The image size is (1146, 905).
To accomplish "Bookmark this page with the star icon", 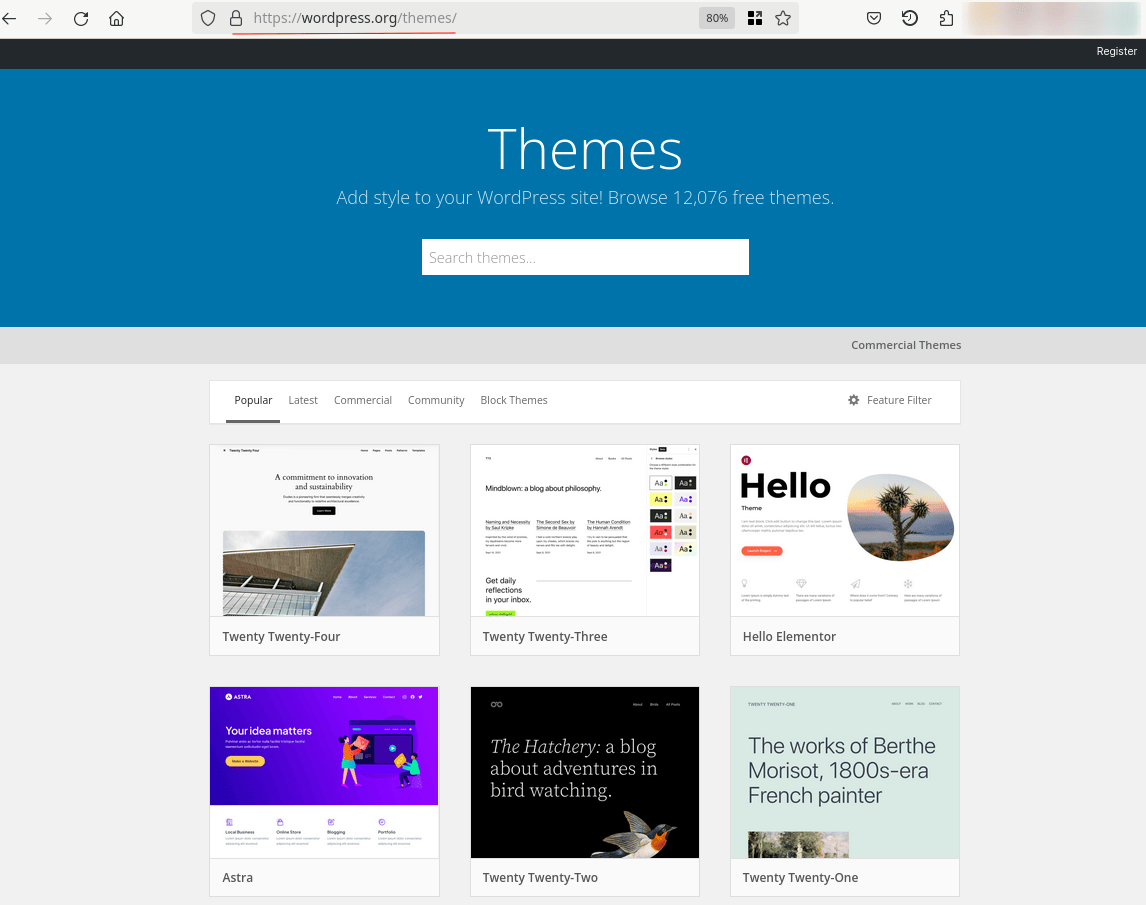I will pyautogui.click(x=783, y=18).
